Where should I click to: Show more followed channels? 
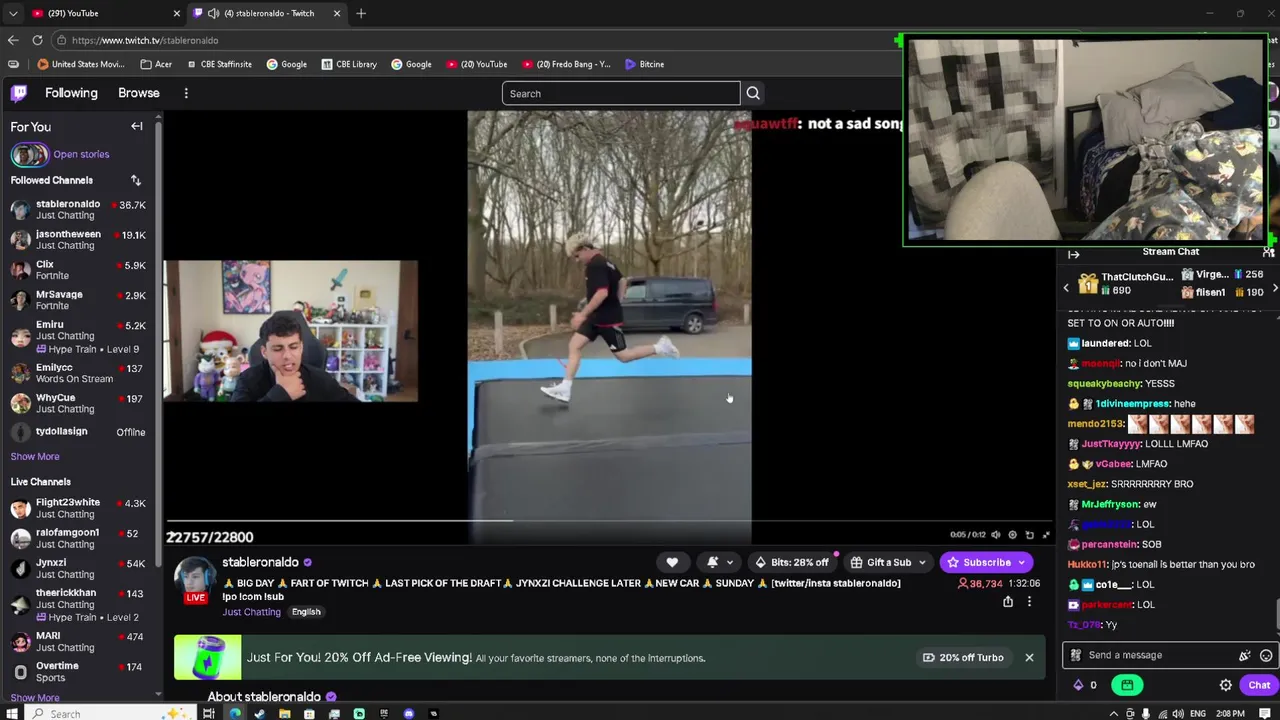point(35,456)
